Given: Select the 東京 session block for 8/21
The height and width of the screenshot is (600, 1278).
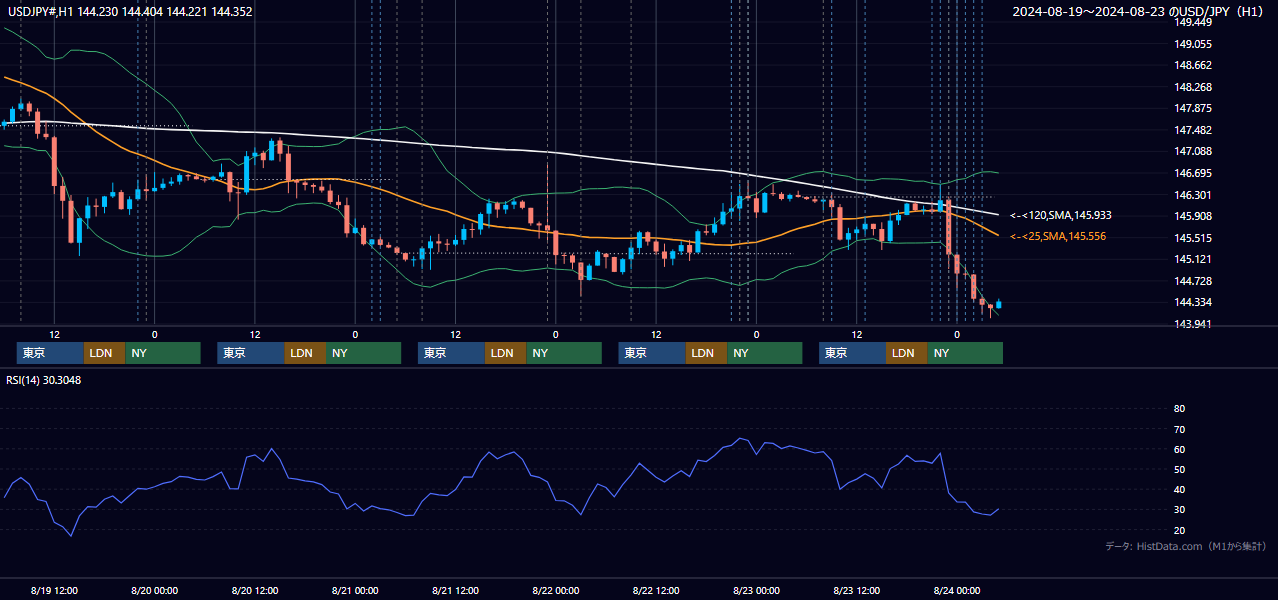Looking at the screenshot, I should pyautogui.click(x=451, y=353).
